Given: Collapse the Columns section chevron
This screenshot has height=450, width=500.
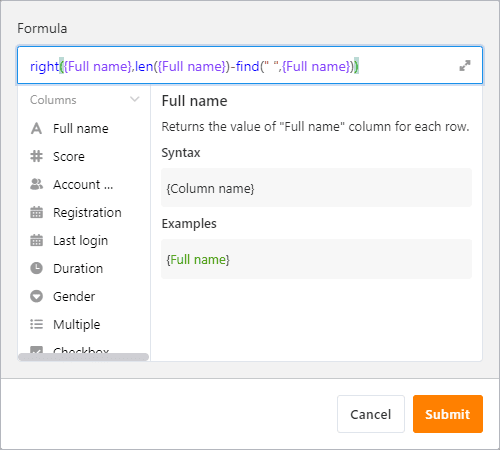Looking at the screenshot, I should click(135, 99).
